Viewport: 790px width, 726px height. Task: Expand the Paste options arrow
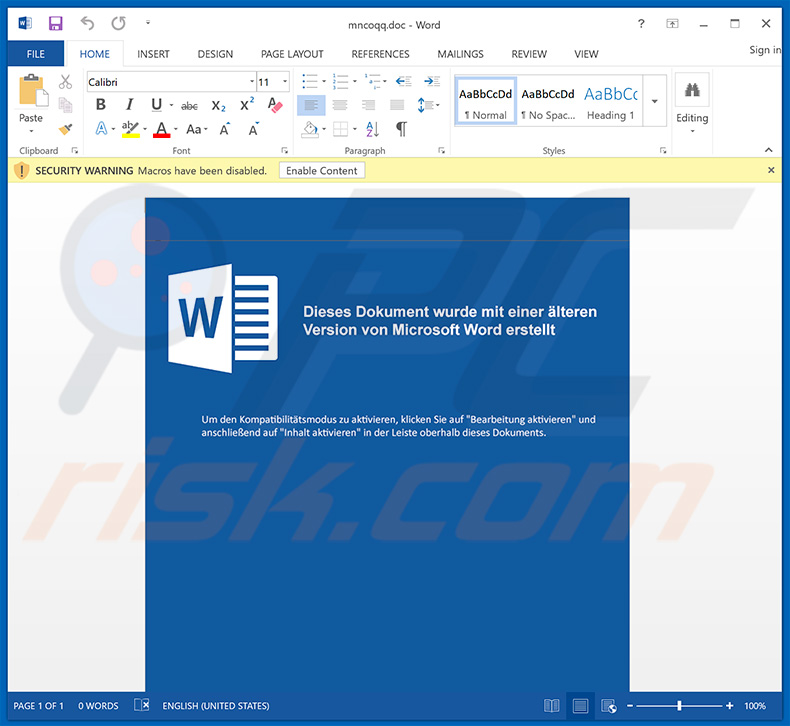pos(31,130)
